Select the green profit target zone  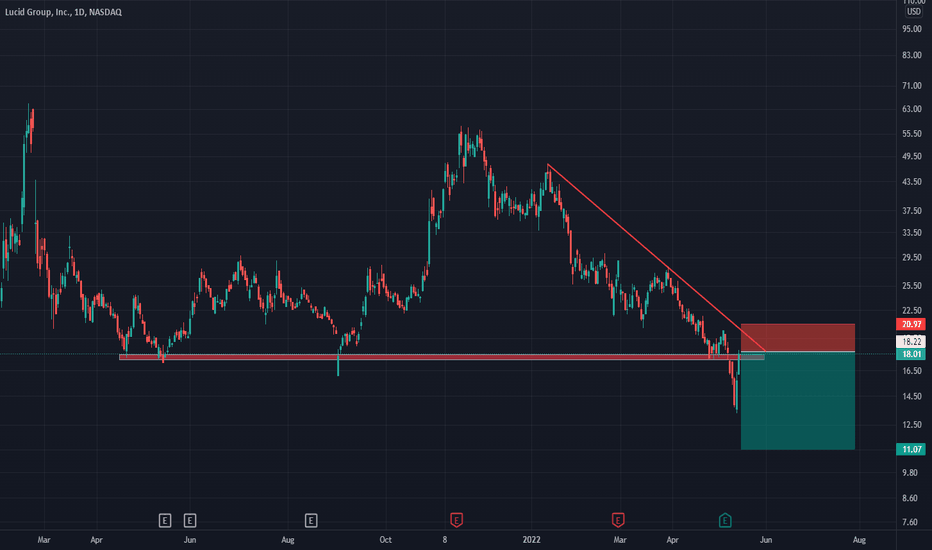tap(798, 401)
